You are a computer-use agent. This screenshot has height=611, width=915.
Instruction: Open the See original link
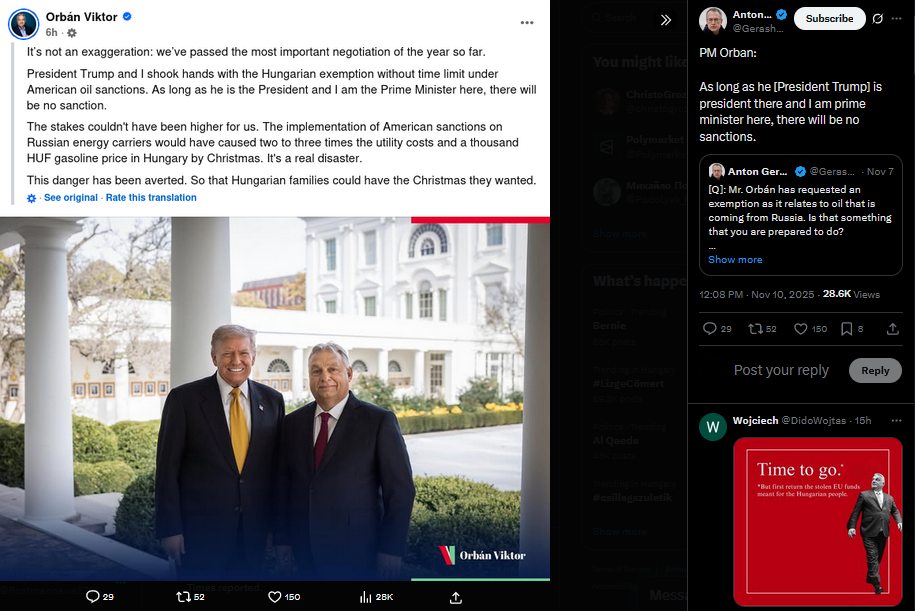click(x=71, y=198)
